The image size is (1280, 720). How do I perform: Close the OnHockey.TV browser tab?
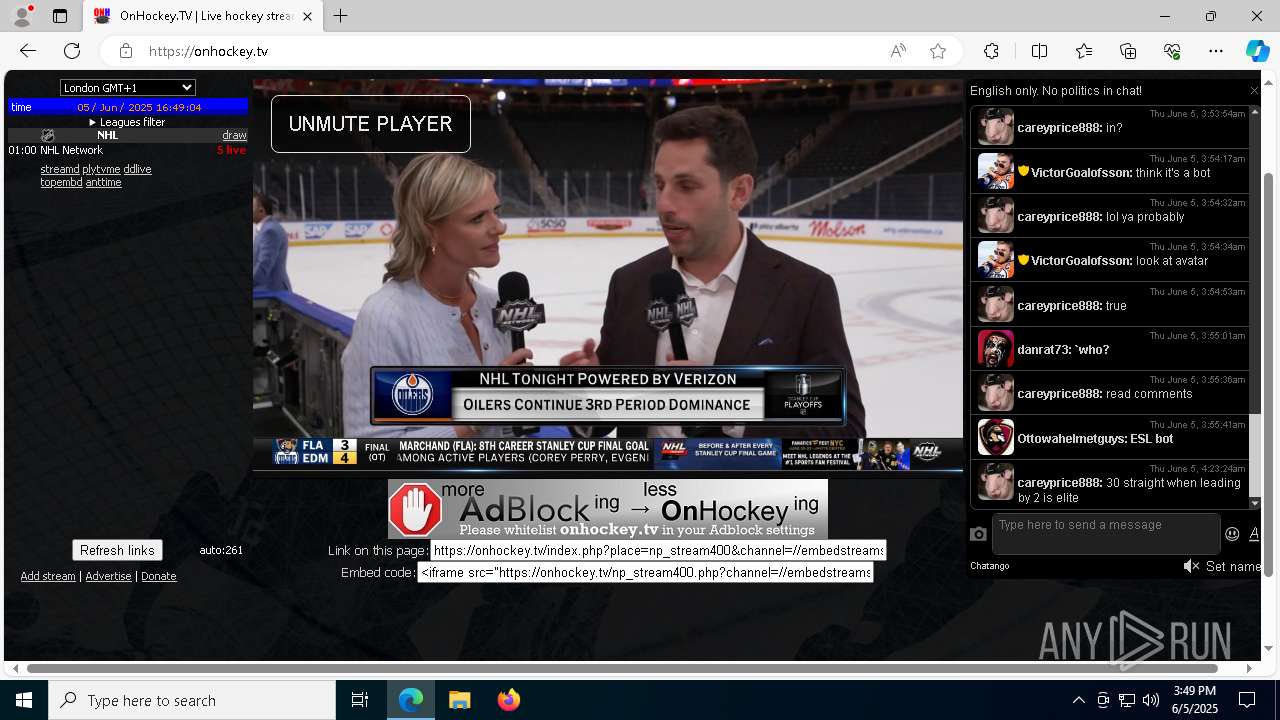point(308,16)
